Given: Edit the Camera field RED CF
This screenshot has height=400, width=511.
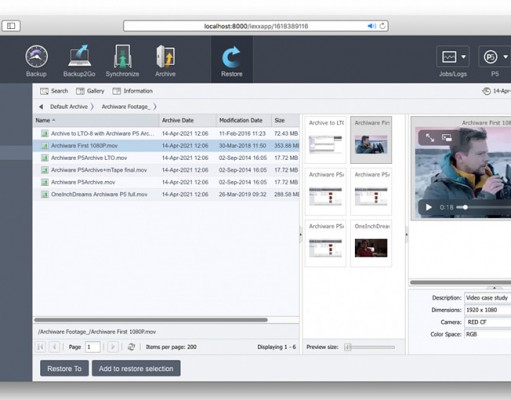Looking at the screenshot, I should (x=487, y=322).
